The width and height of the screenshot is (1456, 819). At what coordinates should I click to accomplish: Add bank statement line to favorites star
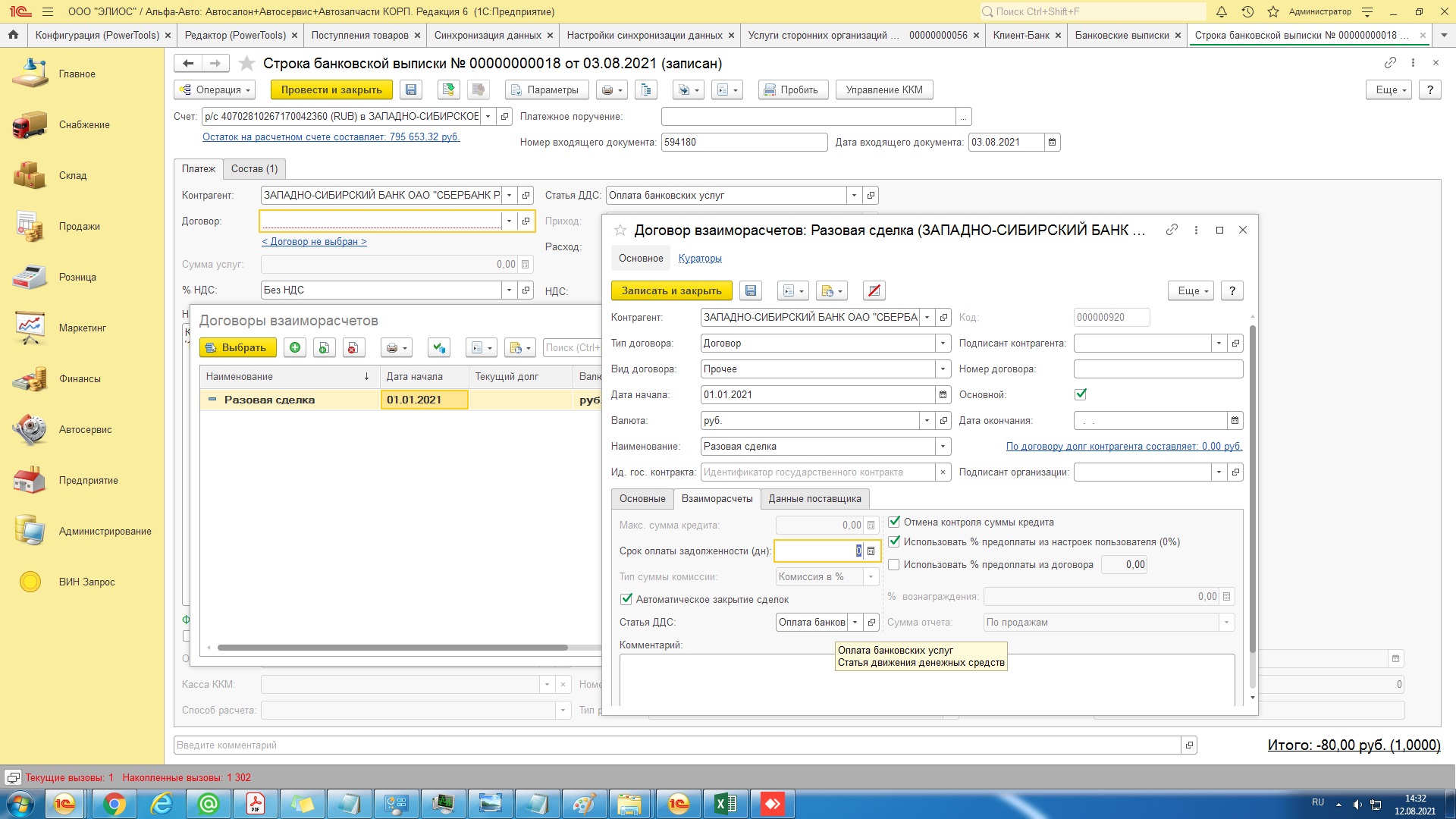click(x=246, y=64)
